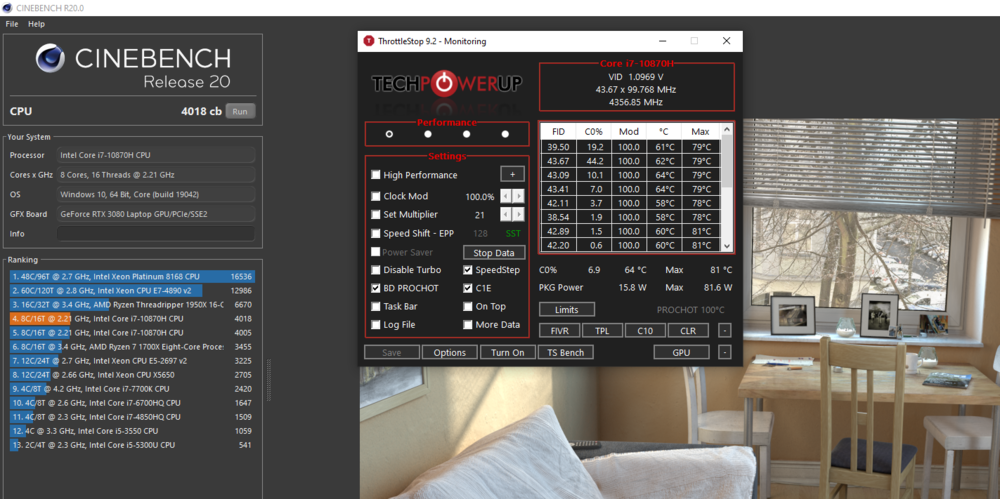Enable the High Performance checkbox
This screenshot has height=499, width=1000.
click(x=376, y=175)
